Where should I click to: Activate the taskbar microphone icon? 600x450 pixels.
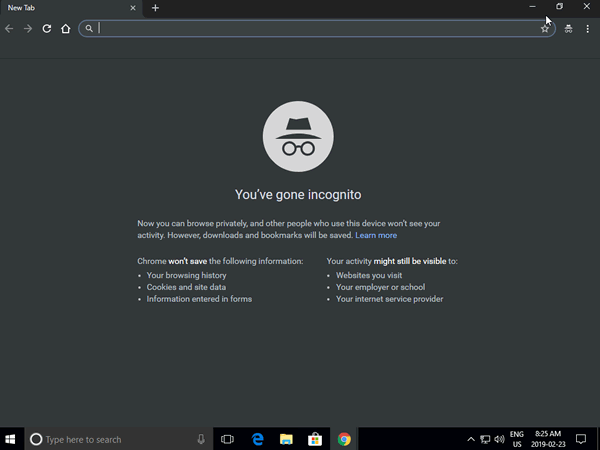(x=201, y=439)
